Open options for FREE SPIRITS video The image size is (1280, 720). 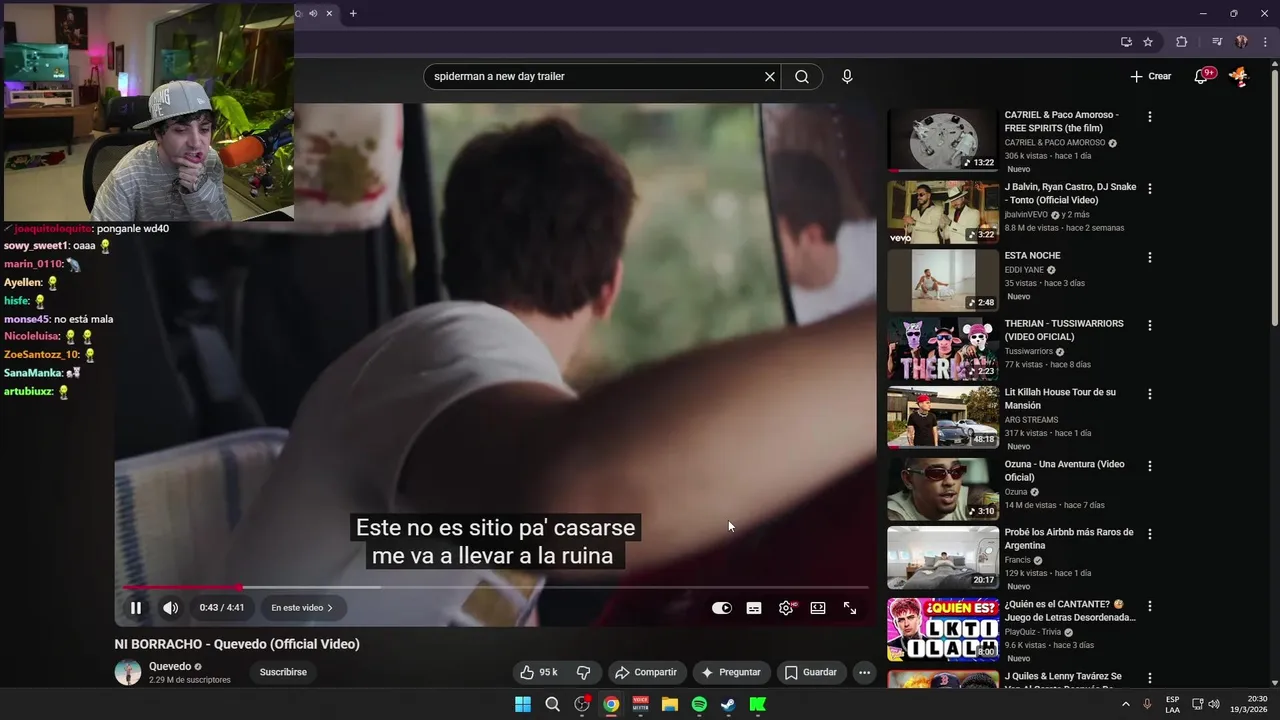click(1149, 117)
